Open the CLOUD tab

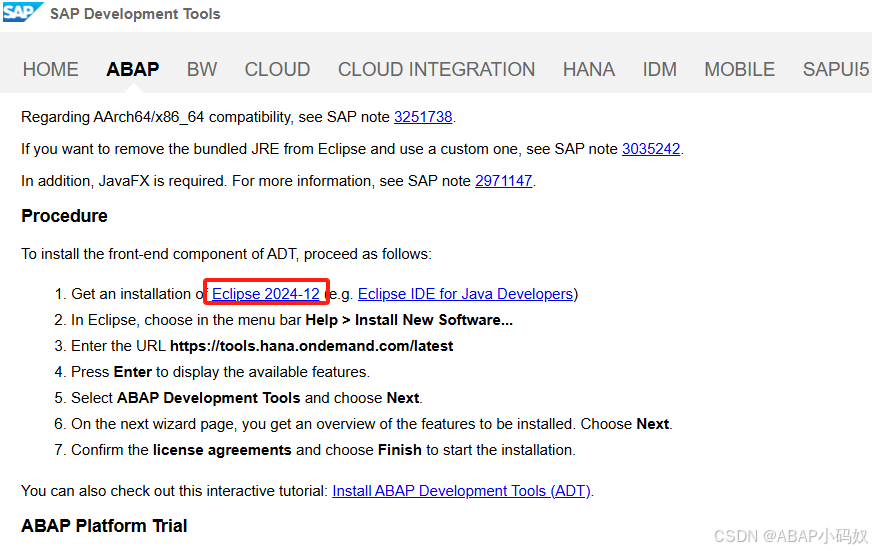(x=278, y=70)
